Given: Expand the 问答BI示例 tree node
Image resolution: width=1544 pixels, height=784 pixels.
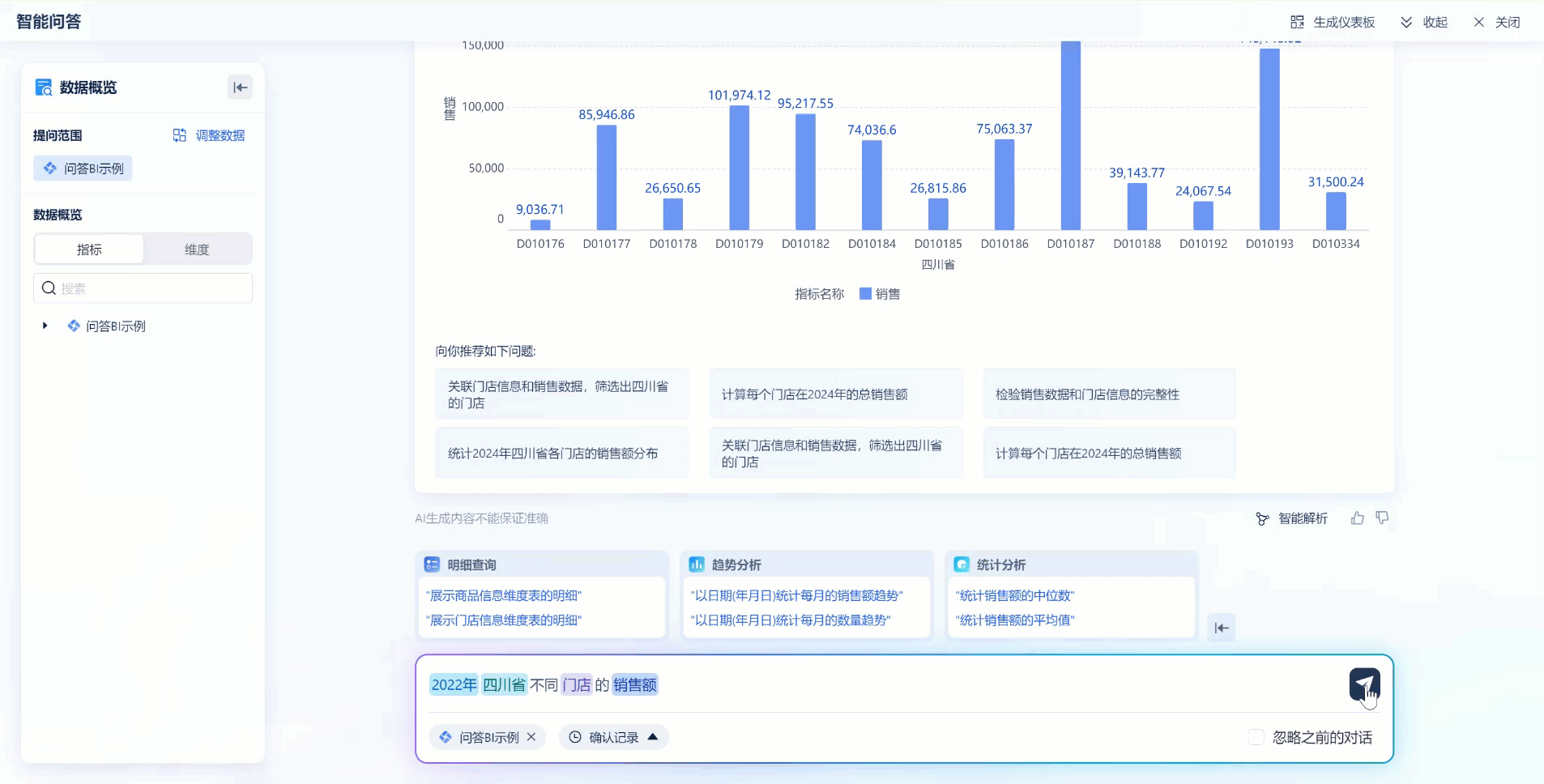Looking at the screenshot, I should click(x=45, y=326).
